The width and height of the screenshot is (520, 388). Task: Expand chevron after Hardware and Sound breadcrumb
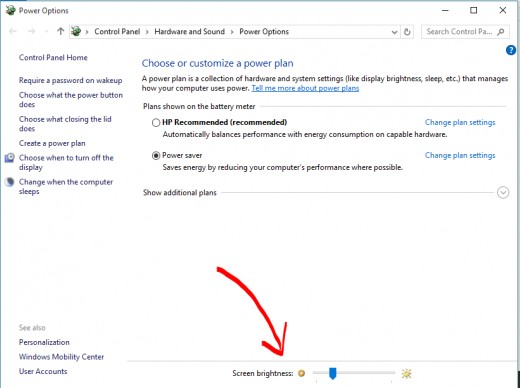(232, 32)
